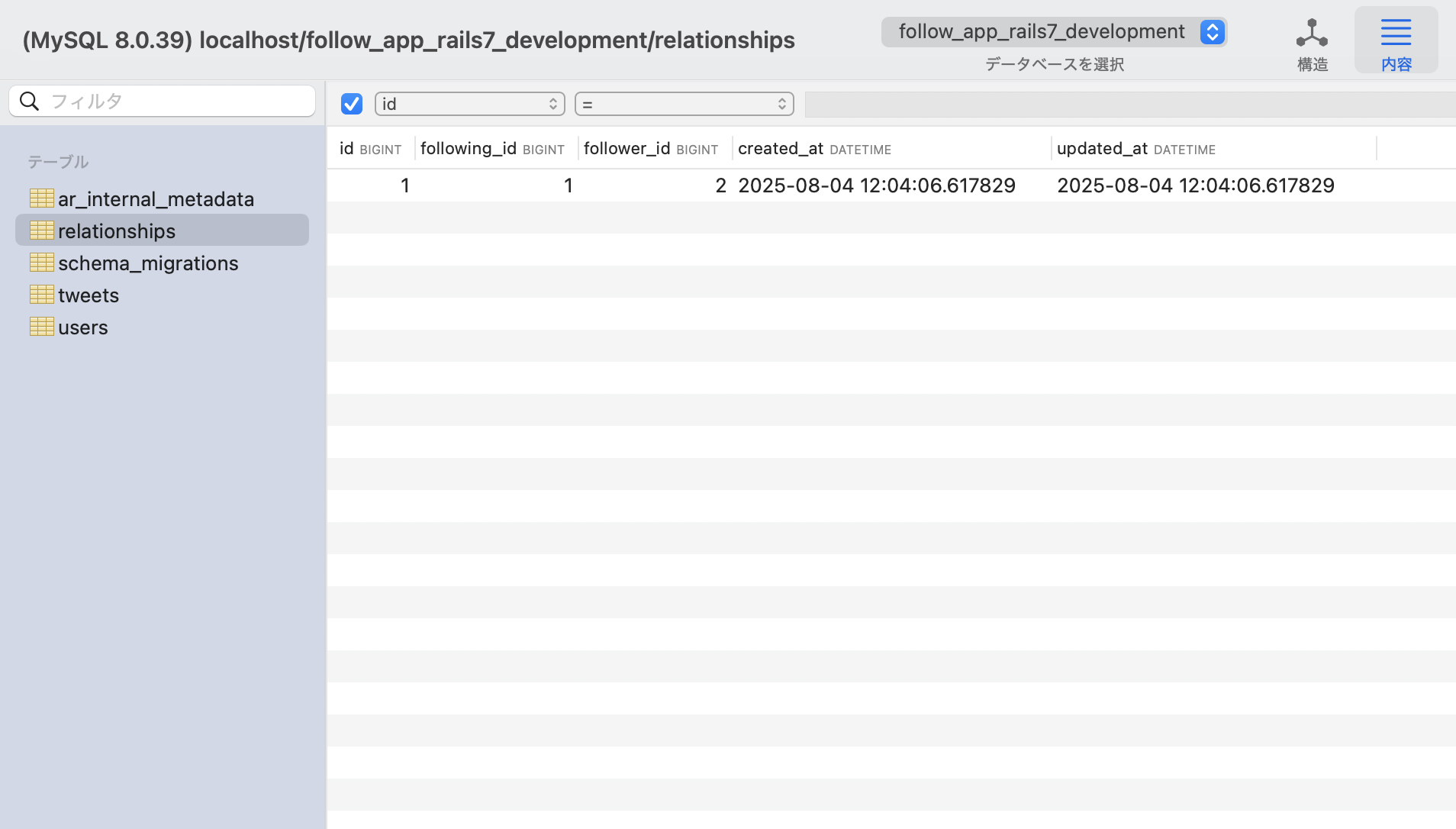The image size is (1456, 829).
Task: Click the ar_internal_metadata table icon
Action: click(x=41, y=198)
